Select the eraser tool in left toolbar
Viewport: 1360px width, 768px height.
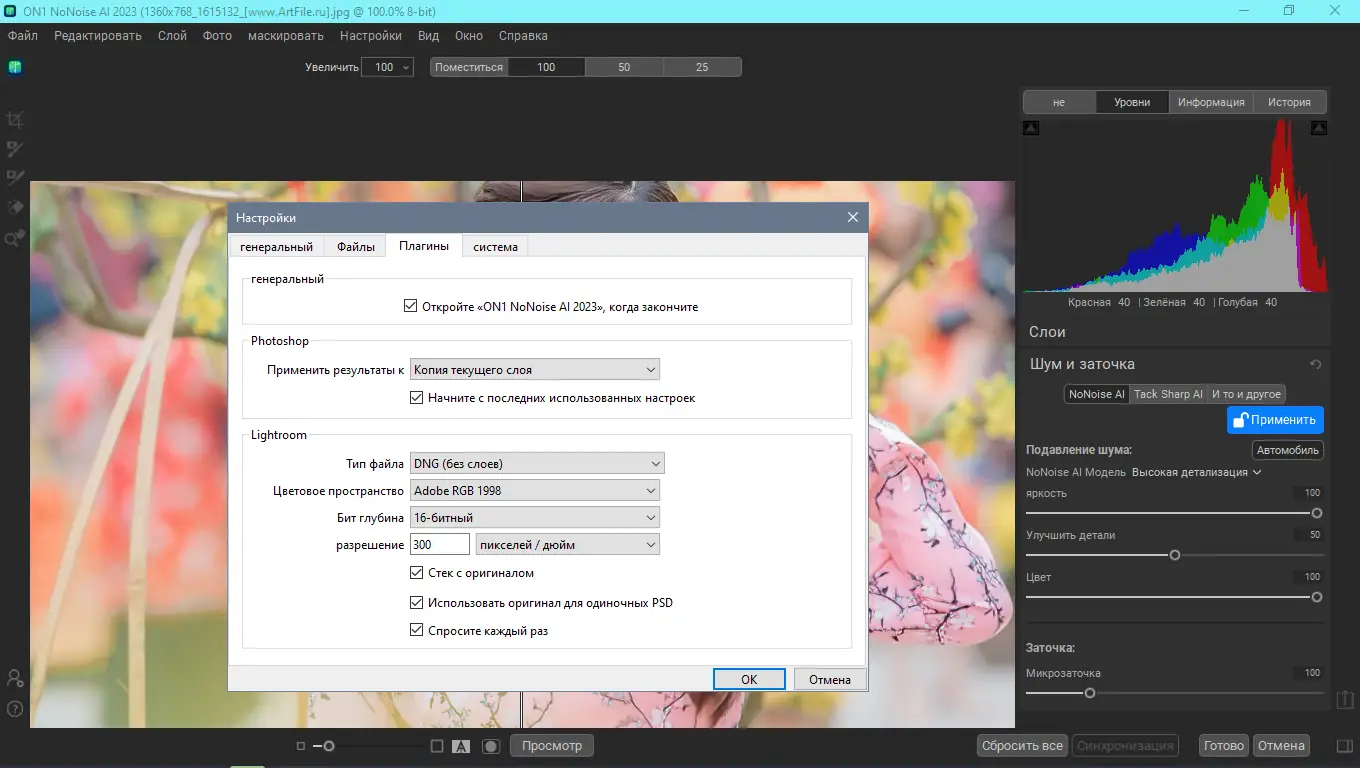(x=15, y=208)
